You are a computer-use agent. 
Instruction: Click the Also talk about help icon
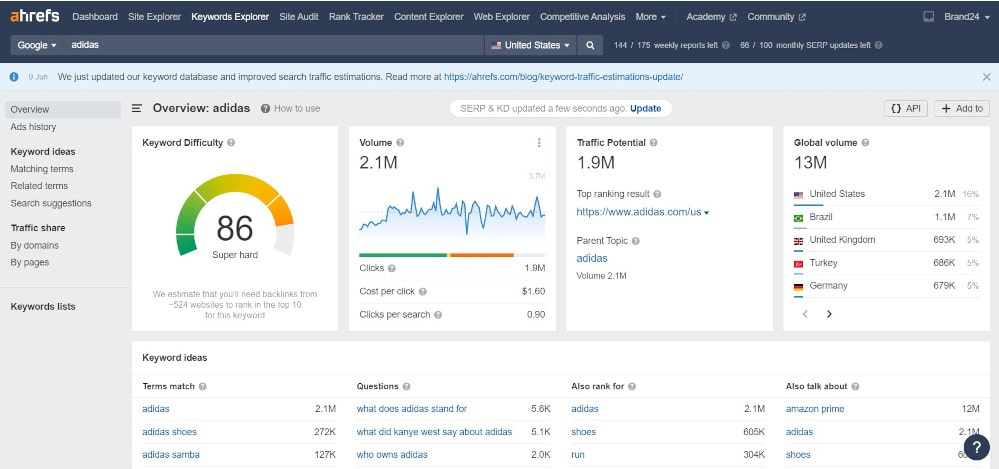855,386
